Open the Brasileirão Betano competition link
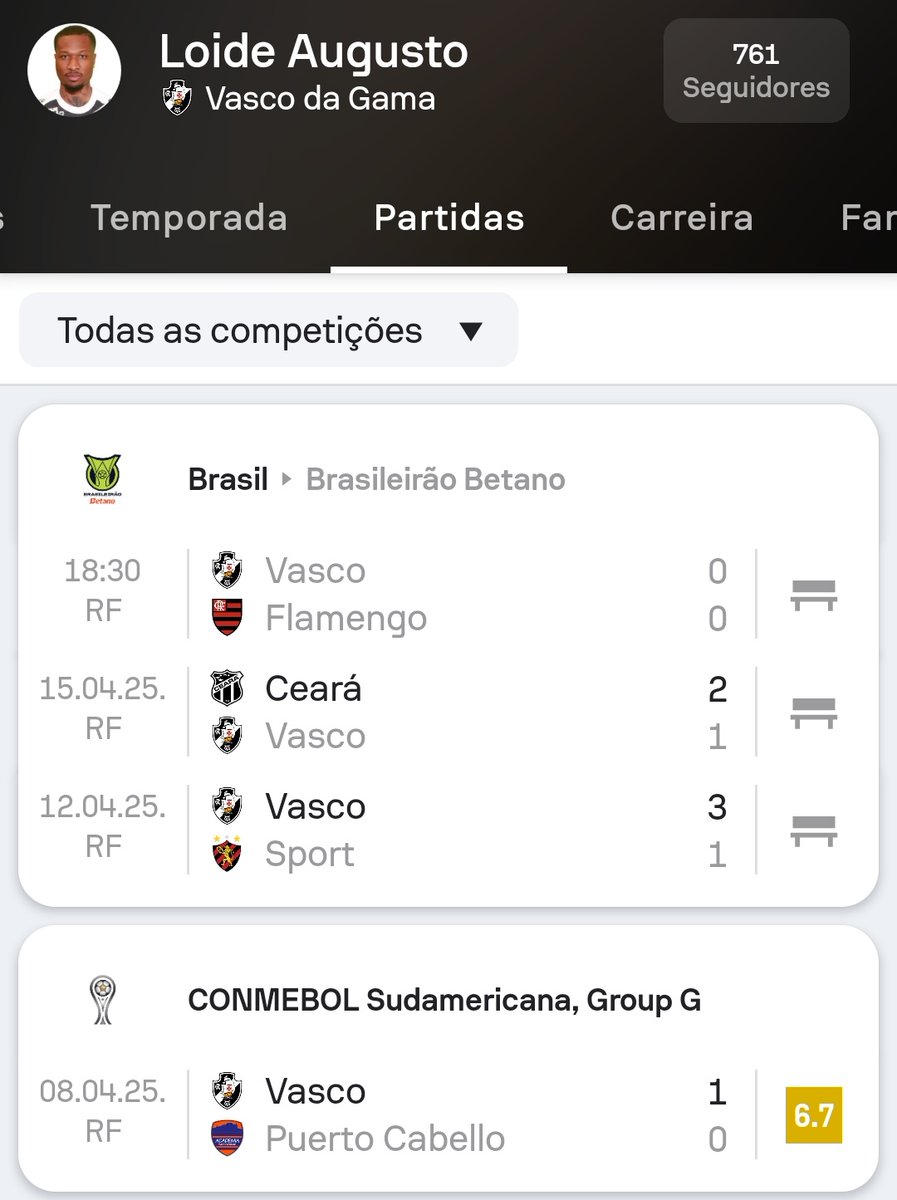 point(435,480)
